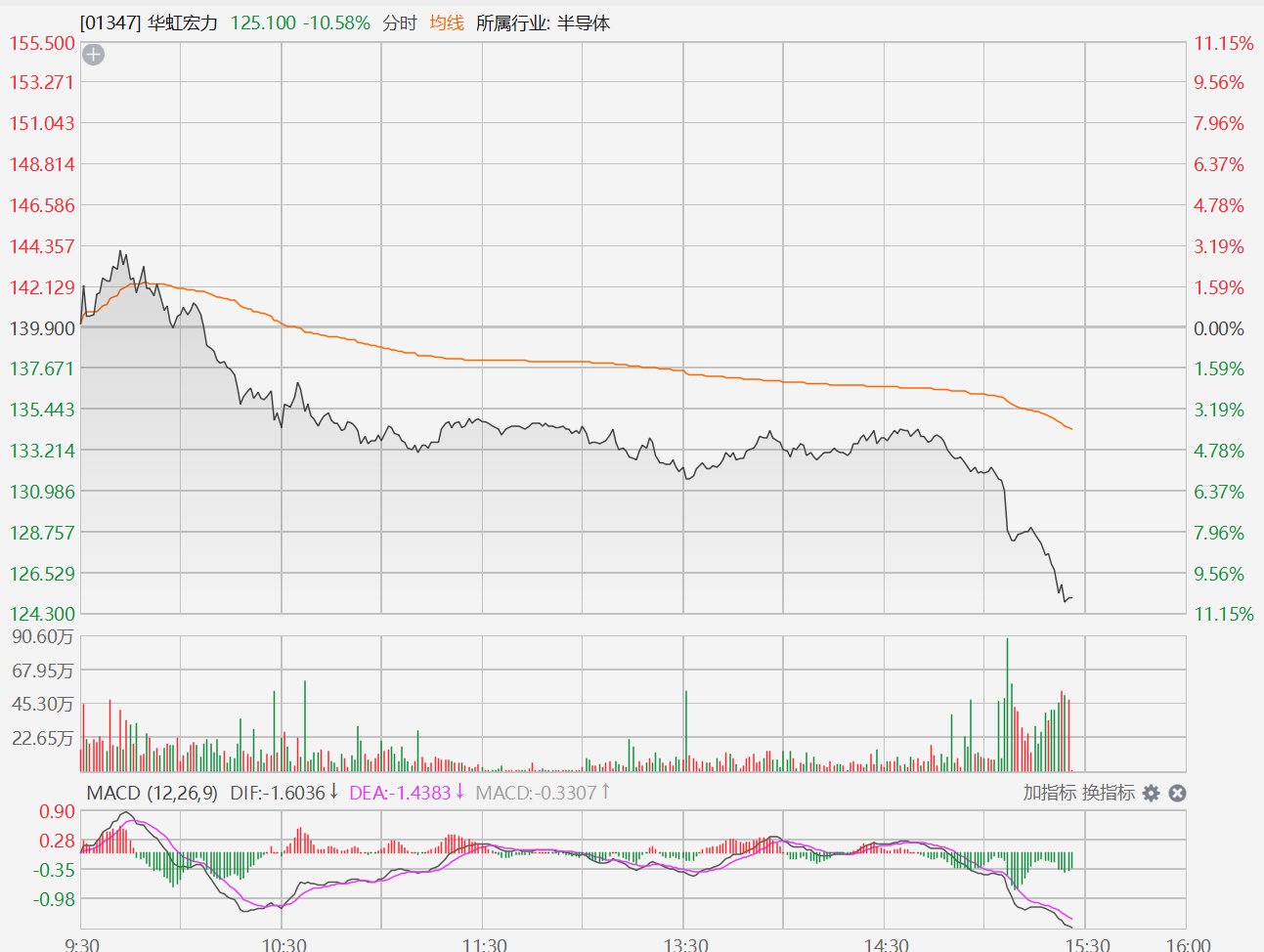Viewport: 1264px width, 952px height.
Task: Click the 15:30 time axis label
Action: coord(1088,945)
